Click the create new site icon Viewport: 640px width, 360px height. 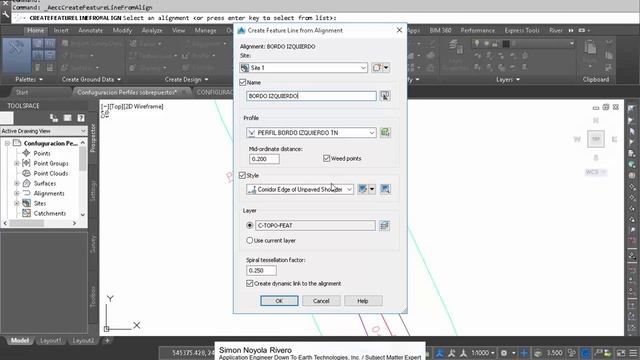[377, 68]
